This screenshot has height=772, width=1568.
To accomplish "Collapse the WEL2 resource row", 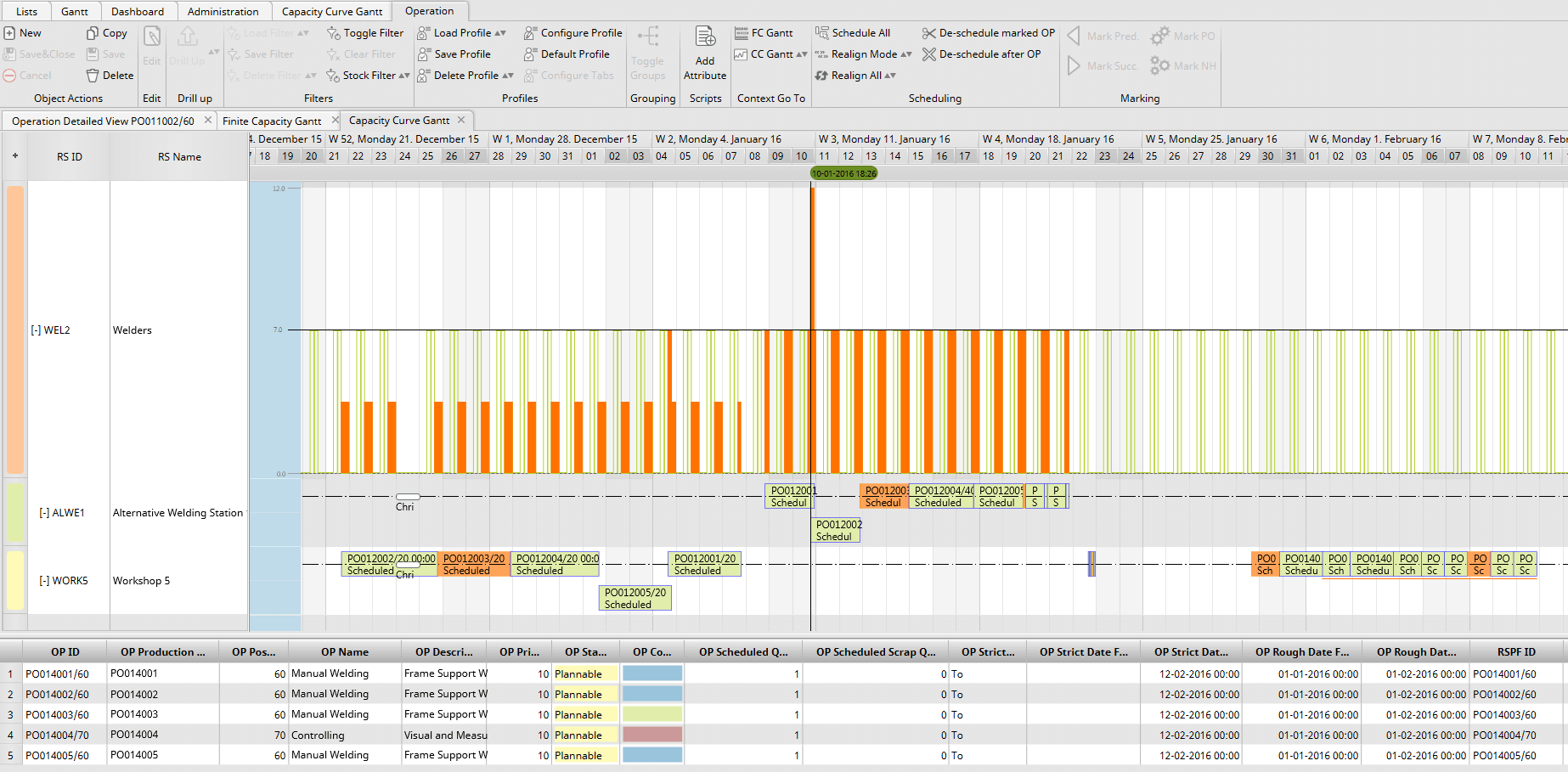I will (36, 330).
